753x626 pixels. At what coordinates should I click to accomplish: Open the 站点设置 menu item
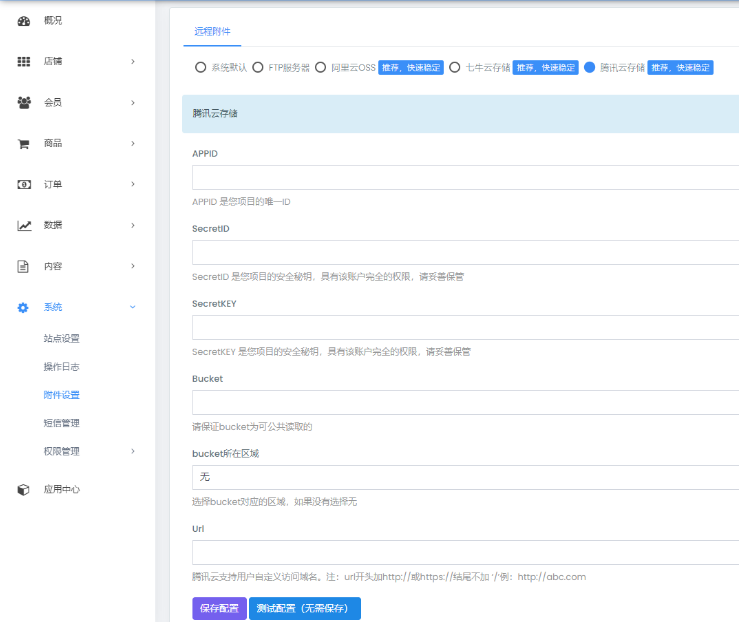point(61,338)
